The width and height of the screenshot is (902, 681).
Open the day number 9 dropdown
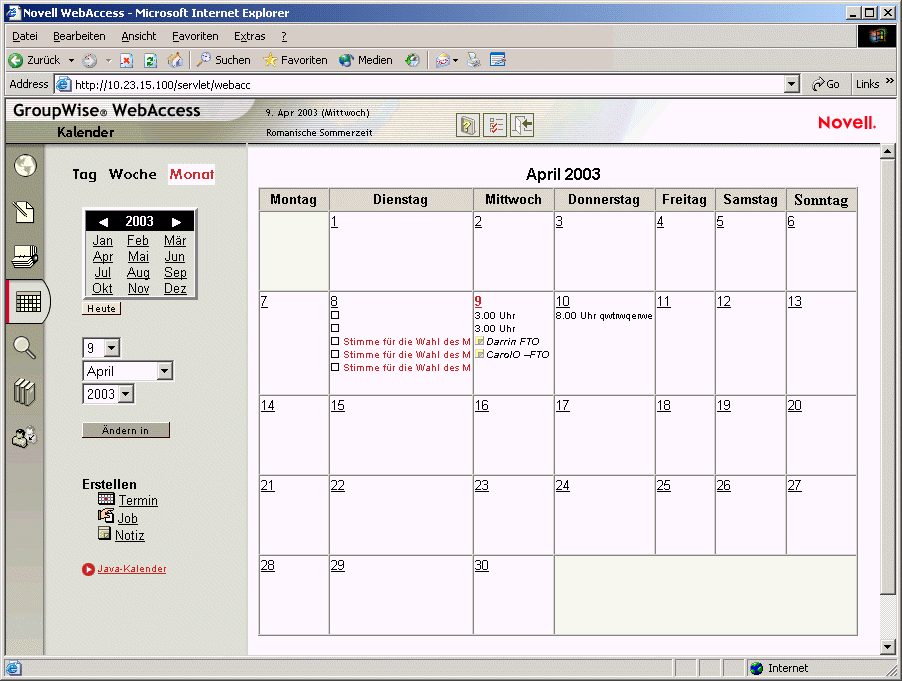112,347
